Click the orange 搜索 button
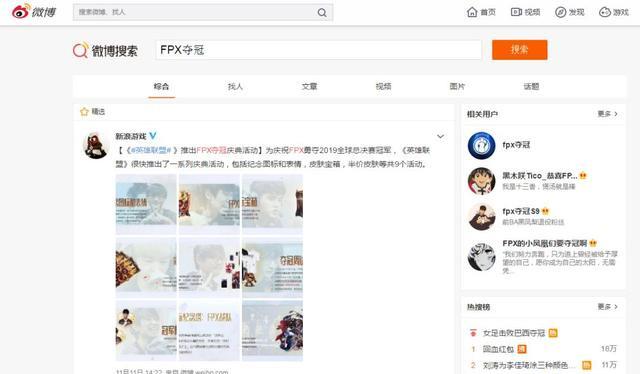Screen dimensions: 640x374 (520, 50)
